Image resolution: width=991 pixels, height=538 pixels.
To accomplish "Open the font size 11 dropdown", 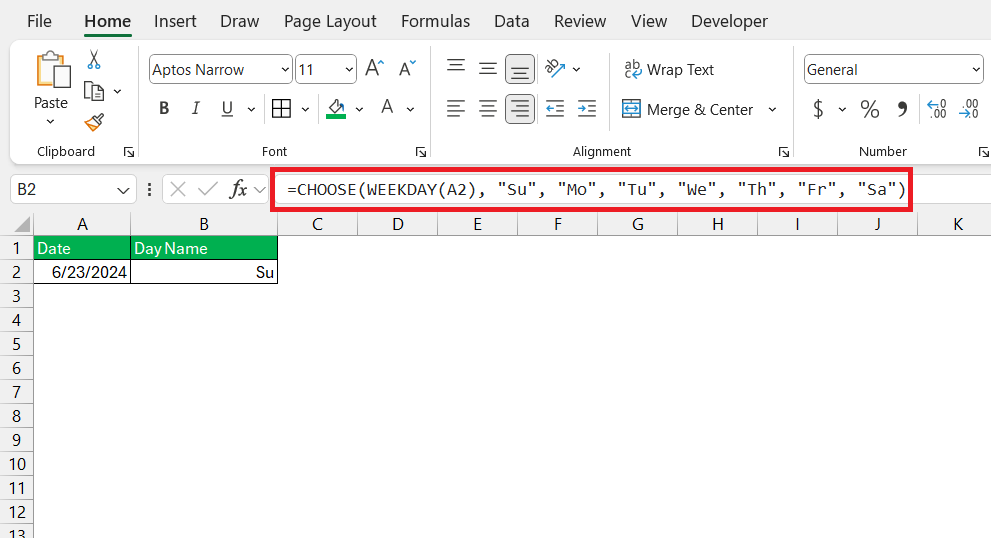I will [349, 70].
